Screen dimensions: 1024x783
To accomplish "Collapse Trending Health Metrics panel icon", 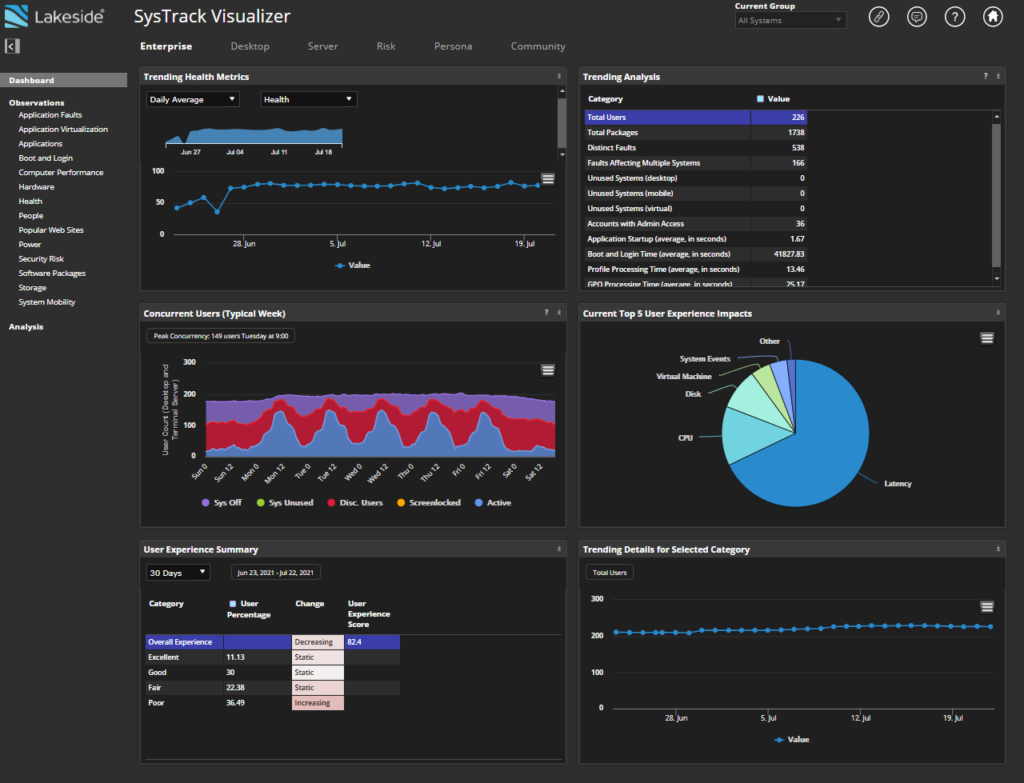I will pyautogui.click(x=559, y=76).
